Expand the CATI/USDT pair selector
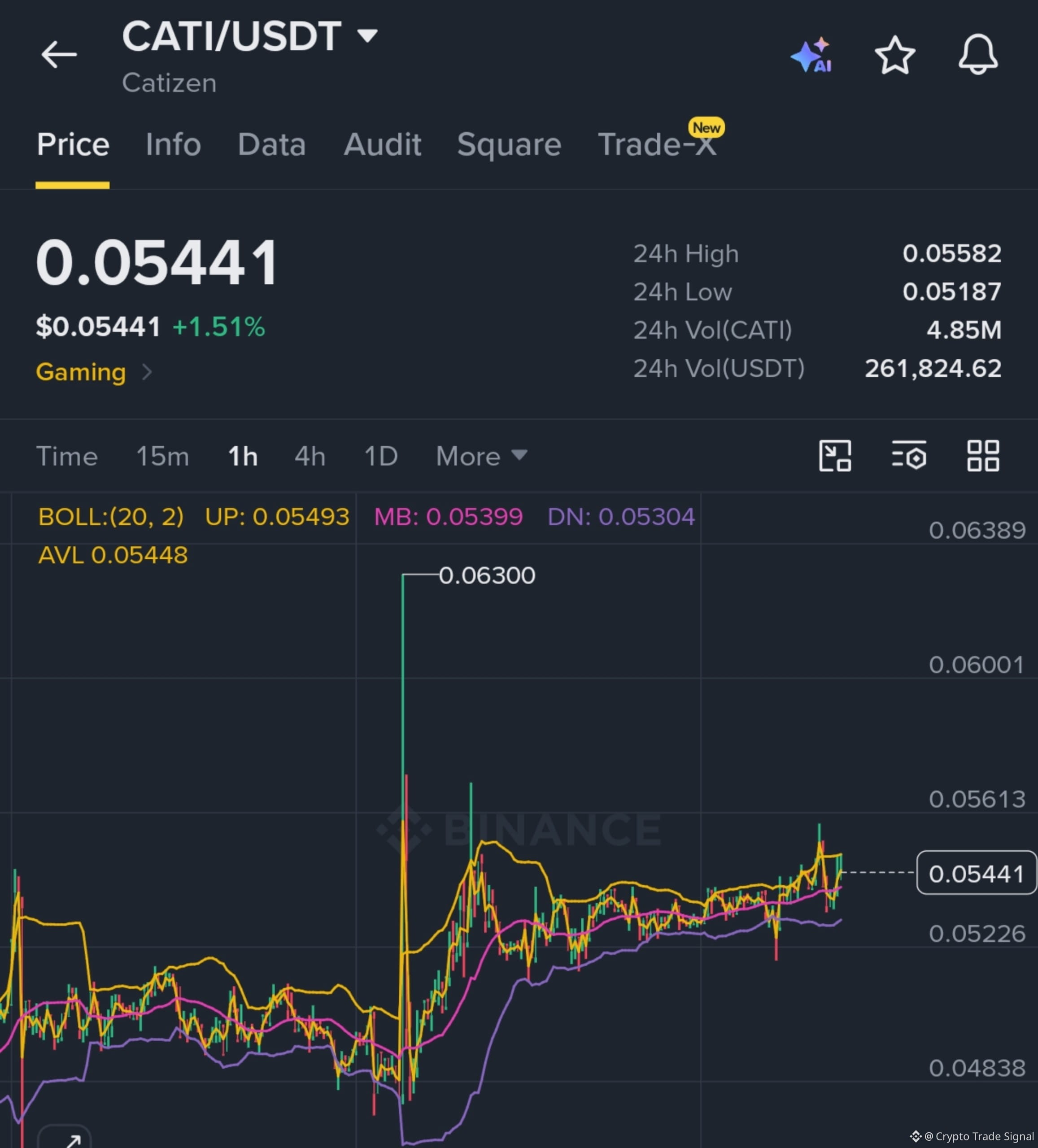Viewport: 1038px width, 1148px height. coord(367,36)
